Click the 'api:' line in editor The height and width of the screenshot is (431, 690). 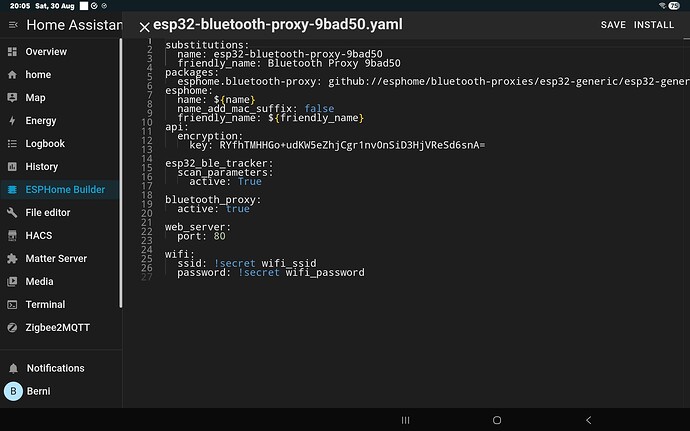176,127
